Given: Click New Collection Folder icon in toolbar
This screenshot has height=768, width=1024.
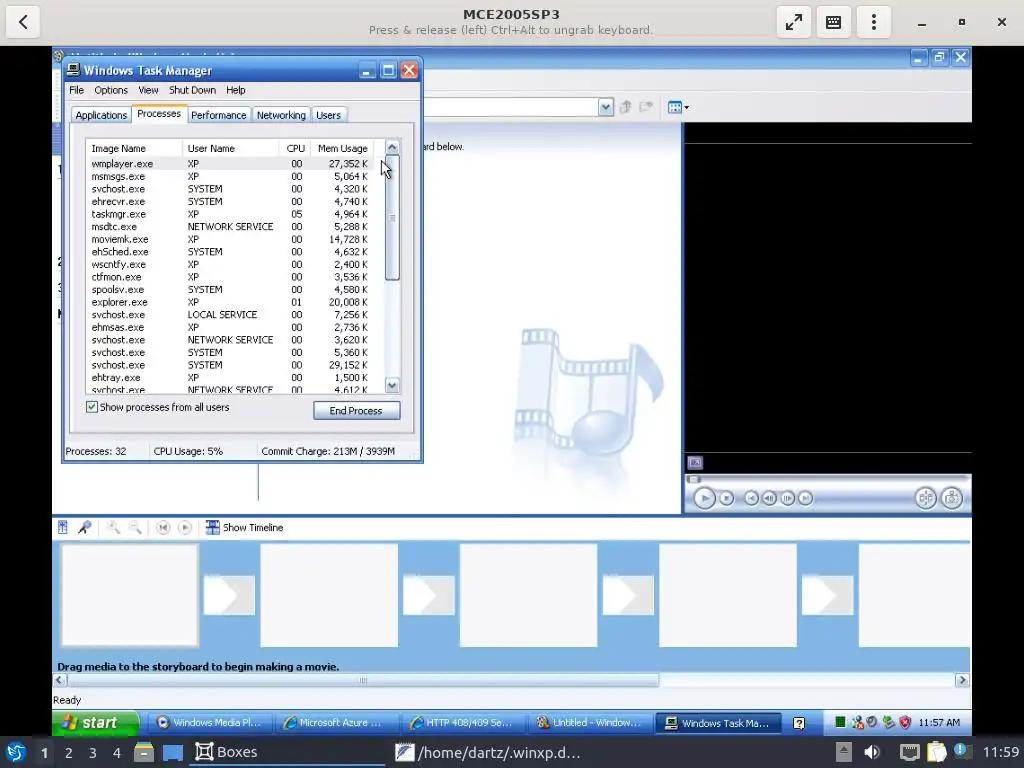Looking at the screenshot, I should pyautogui.click(x=646, y=107).
